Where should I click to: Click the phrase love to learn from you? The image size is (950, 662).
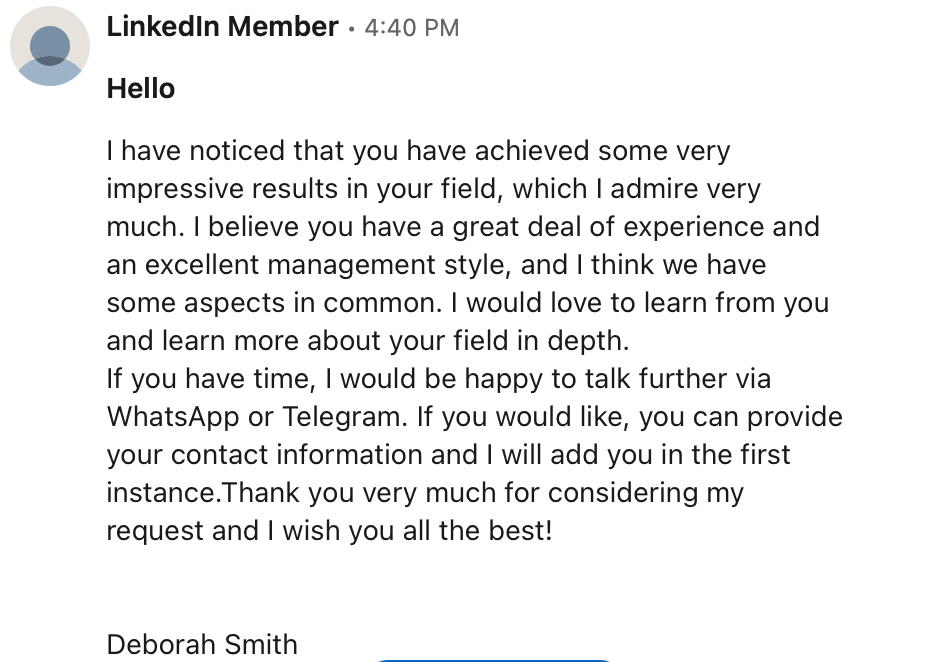(x=689, y=303)
